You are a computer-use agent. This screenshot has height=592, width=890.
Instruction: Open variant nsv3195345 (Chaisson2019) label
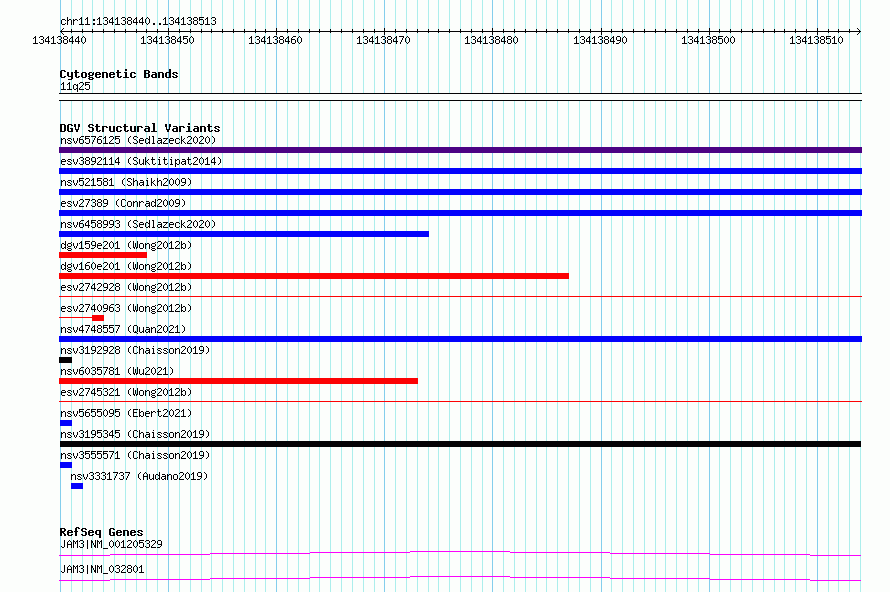[x=135, y=434]
